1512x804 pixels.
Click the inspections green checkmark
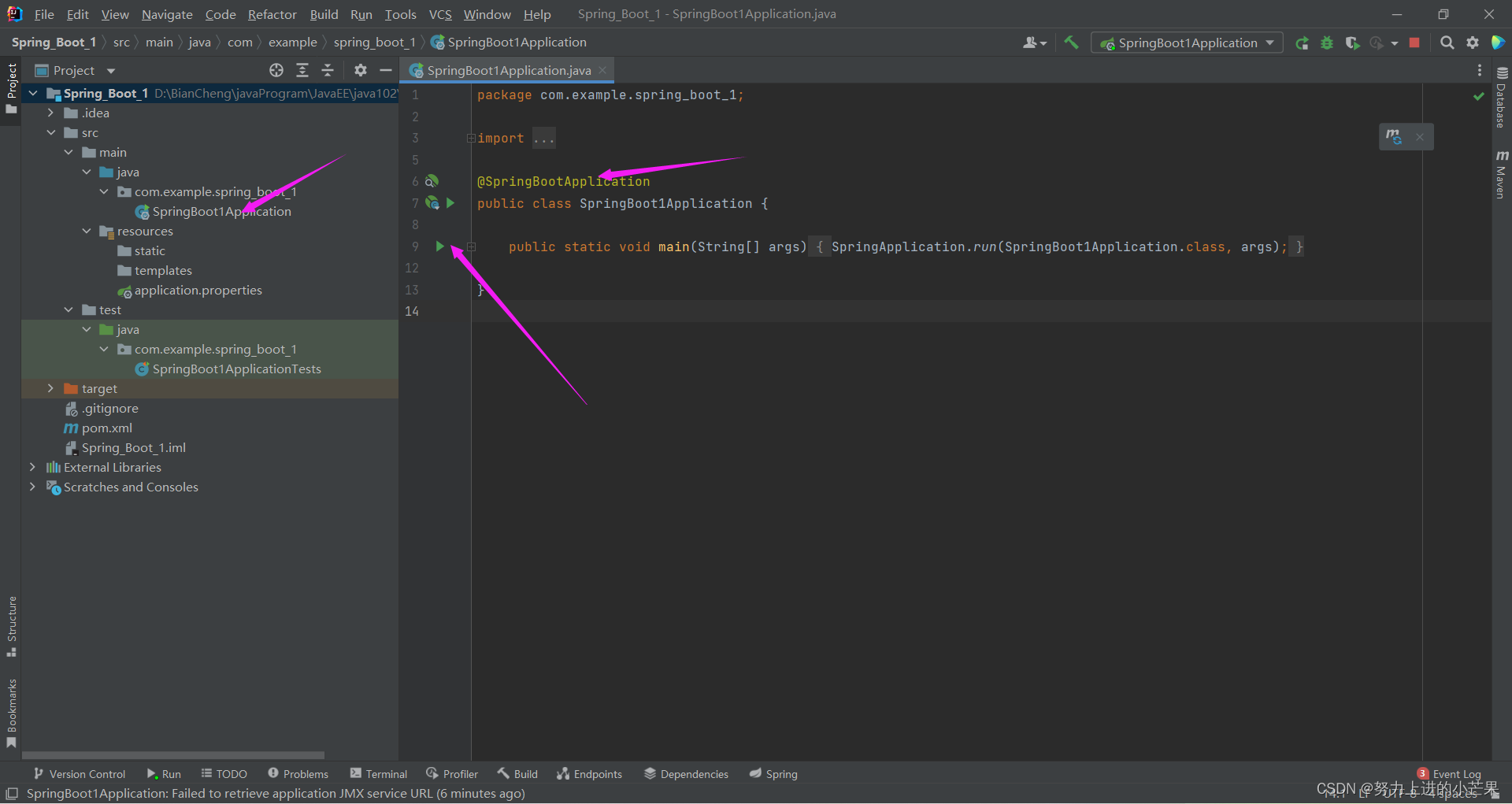tap(1478, 96)
